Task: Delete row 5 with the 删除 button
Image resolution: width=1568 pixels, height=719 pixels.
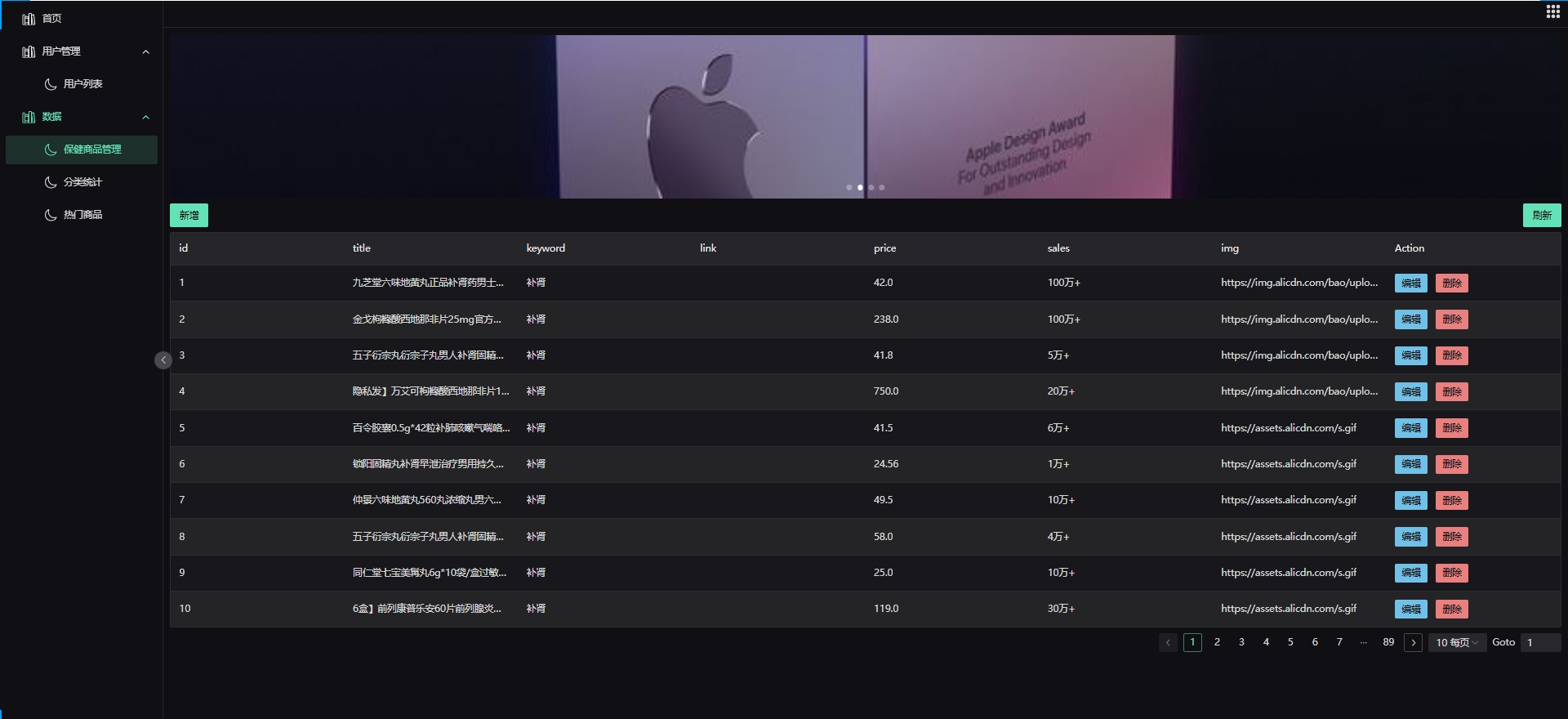Action: coord(1451,428)
